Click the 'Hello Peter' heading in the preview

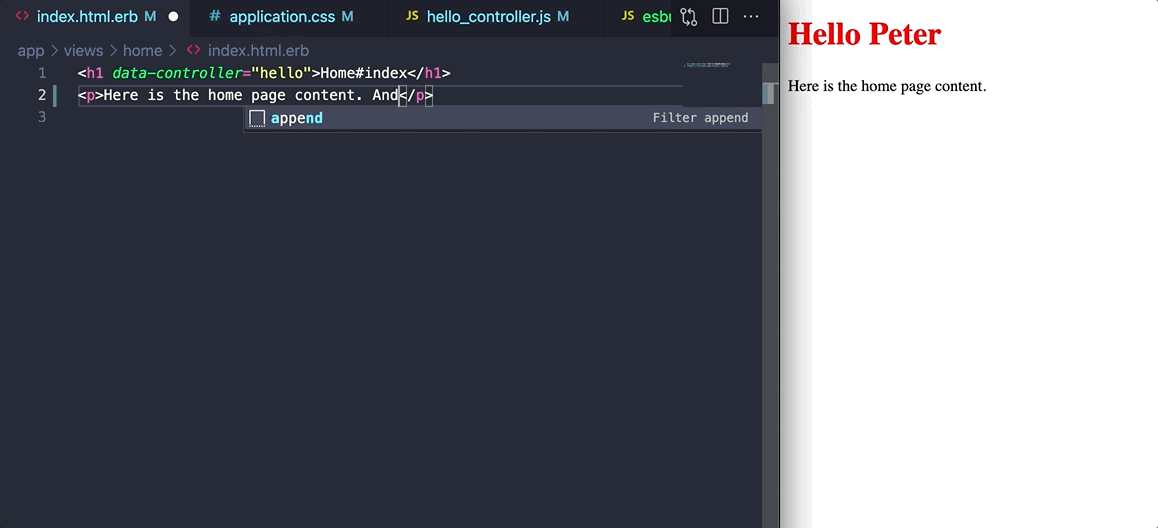(864, 34)
